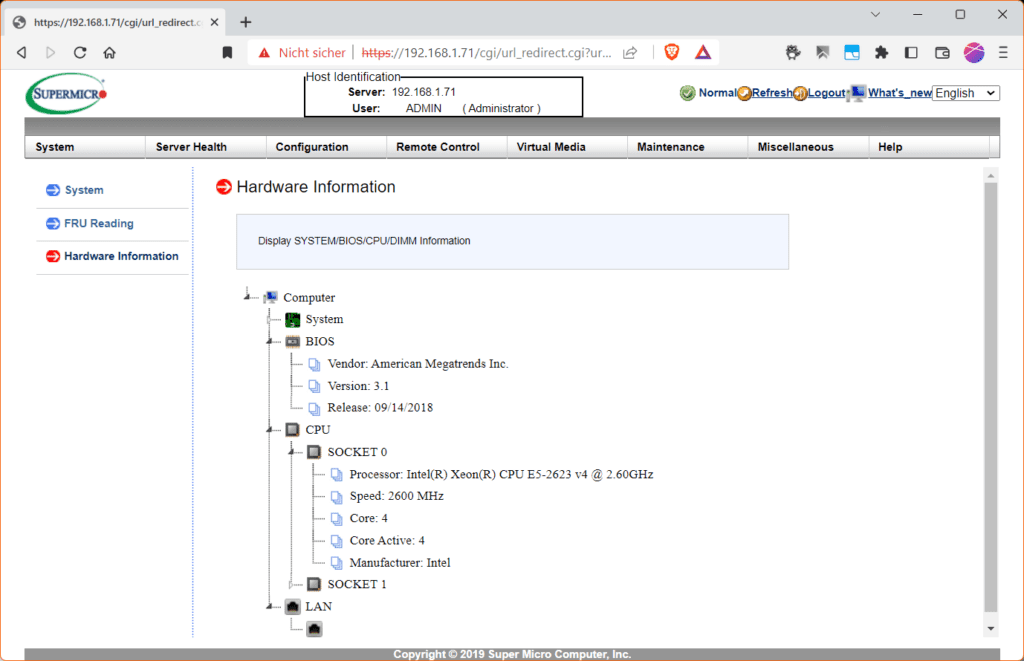The image size is (1024, 661).
Task: Click the red Hardware Information arrow icon in sidebar
Action: tap(53, 256)
